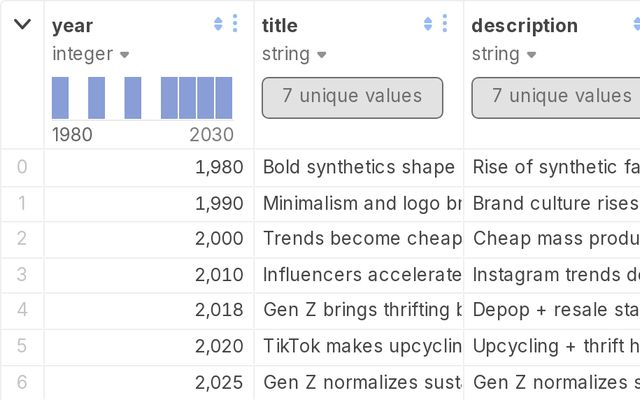Screen dimensions: 640x400
Task: Click the title cell starting with TikTok
Action: tap(359, 346)
